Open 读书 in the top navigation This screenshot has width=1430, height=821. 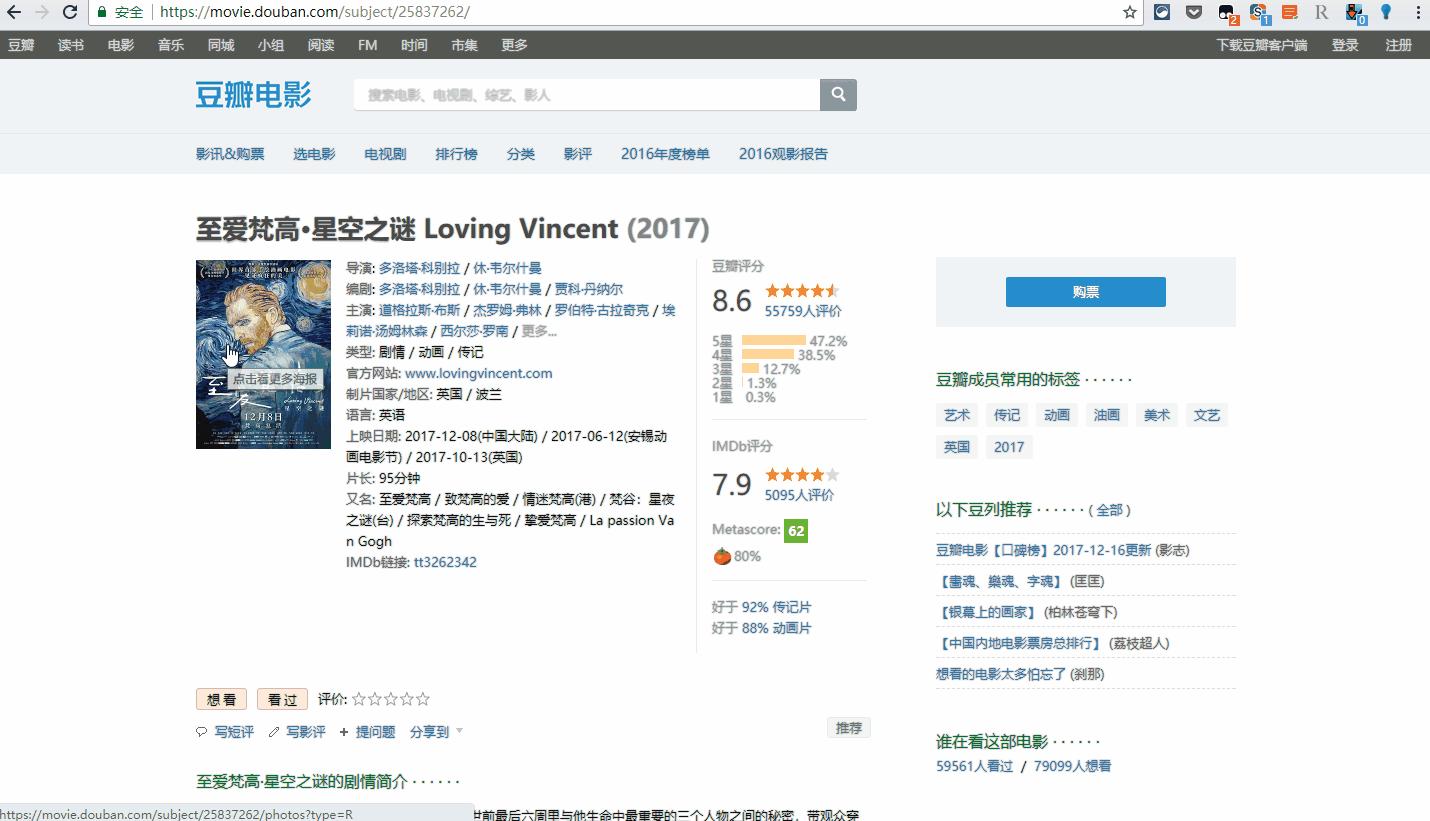click(71, 45)
